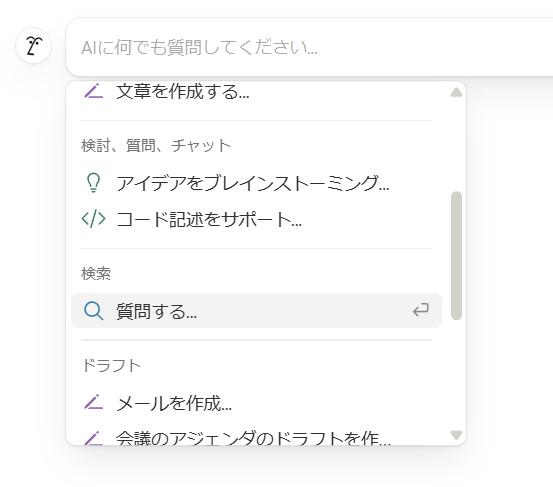
Task: Click the pencil icon beside 会議のアジェンダ
Action: (93, 438)
